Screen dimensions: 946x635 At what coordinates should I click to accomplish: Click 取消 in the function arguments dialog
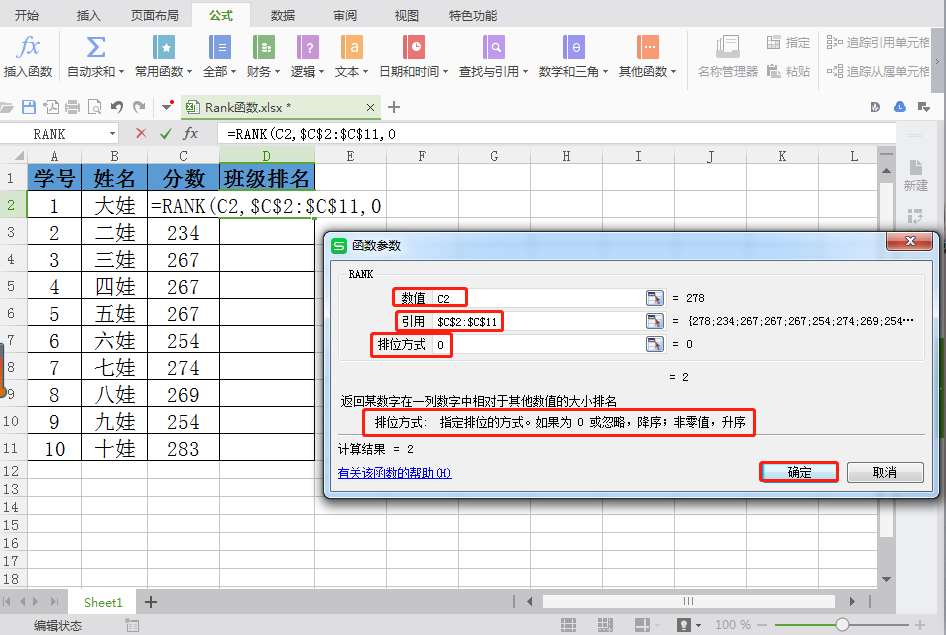(885, 472)
